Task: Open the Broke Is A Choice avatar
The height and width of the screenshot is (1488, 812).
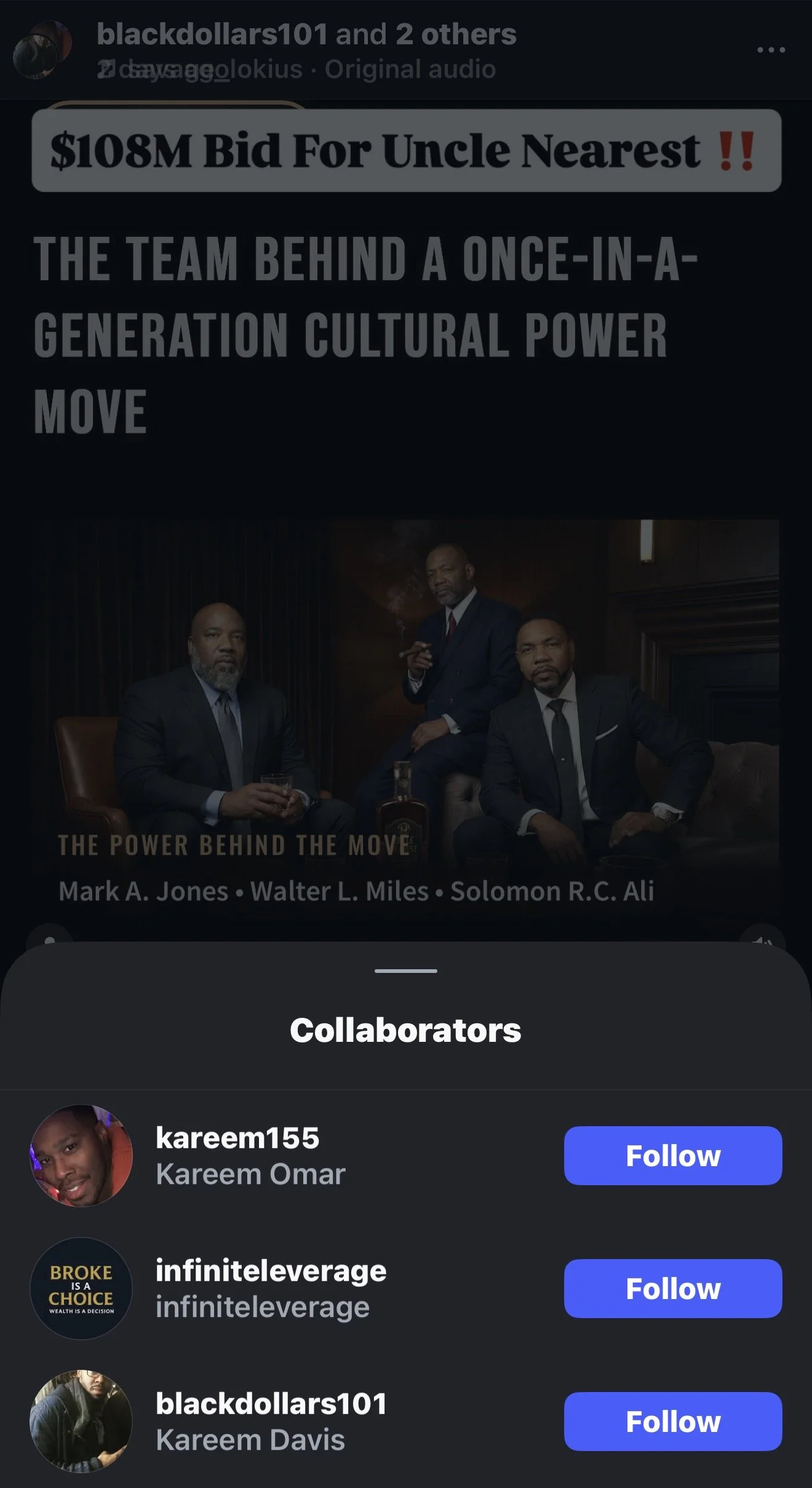Action: pos(81,1289)
